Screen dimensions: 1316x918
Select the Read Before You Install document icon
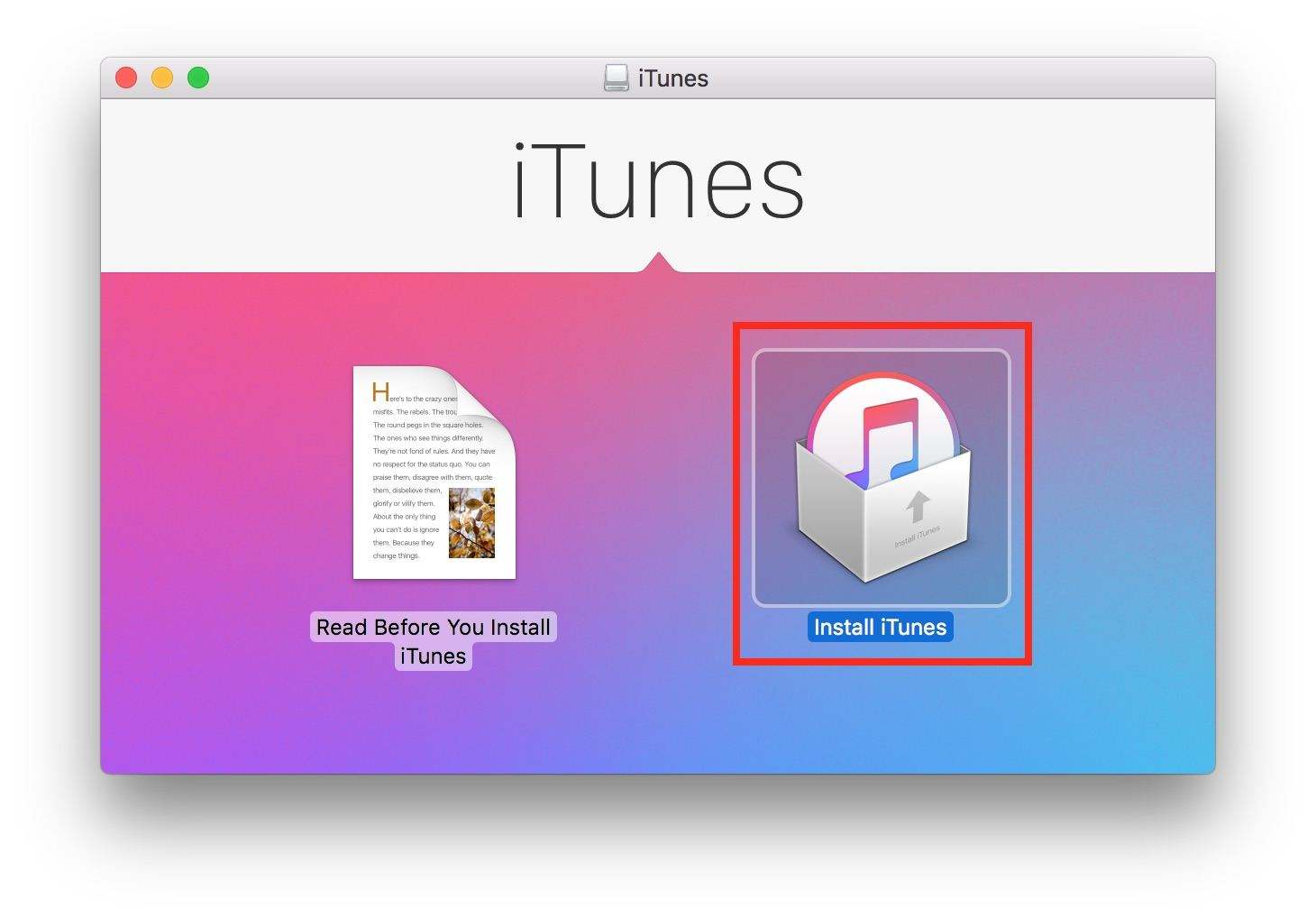(x=434, y=473)
